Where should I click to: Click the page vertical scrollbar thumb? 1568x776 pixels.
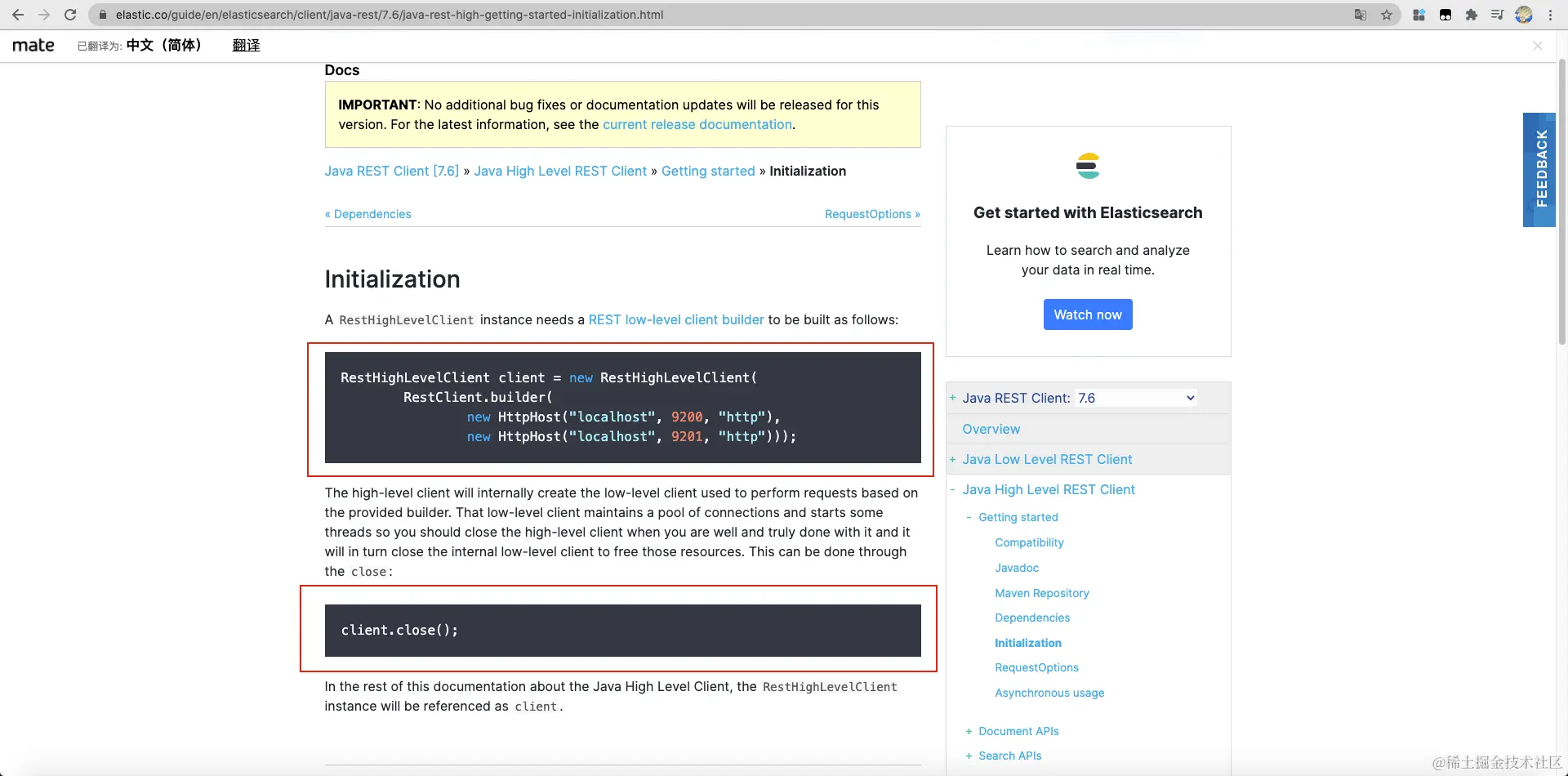tap(1562, 203)
